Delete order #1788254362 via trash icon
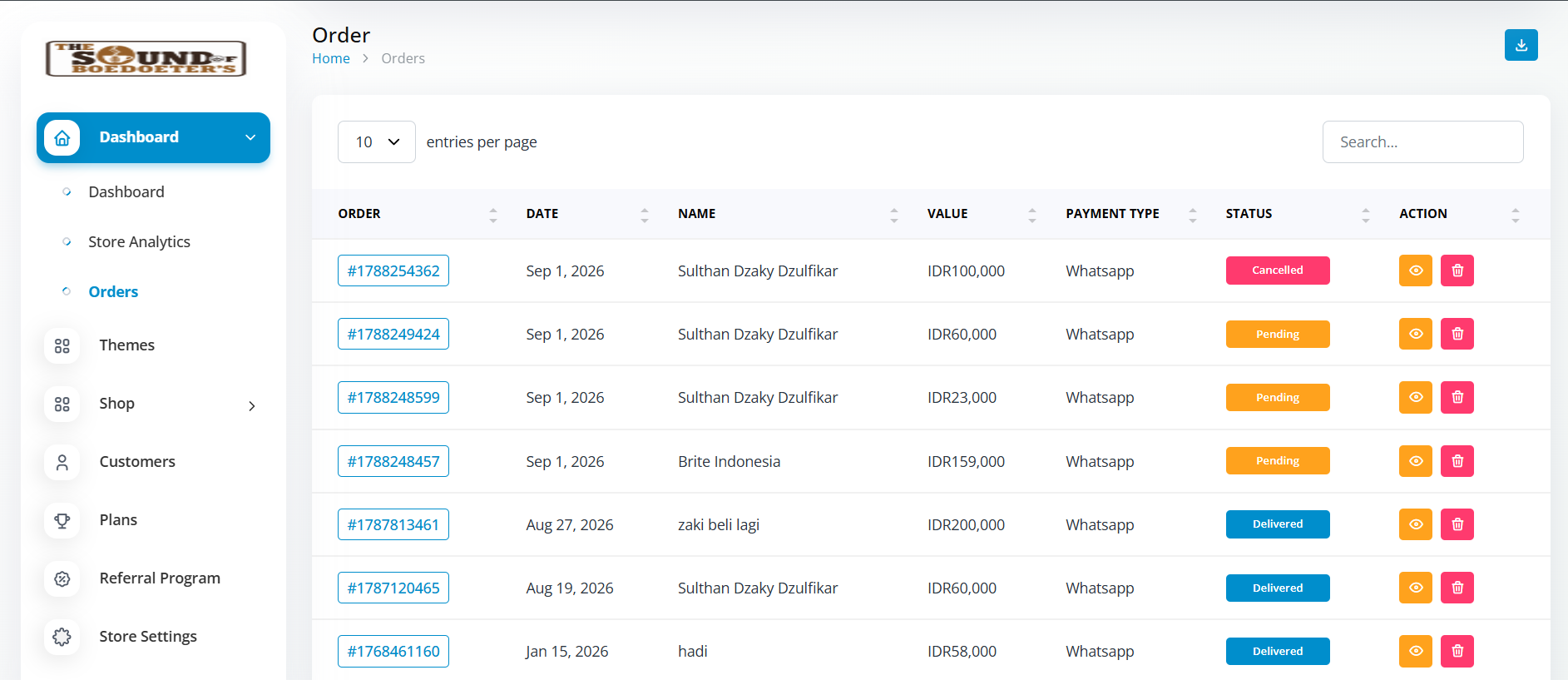1568x680 pixels. click(1457, 271)
